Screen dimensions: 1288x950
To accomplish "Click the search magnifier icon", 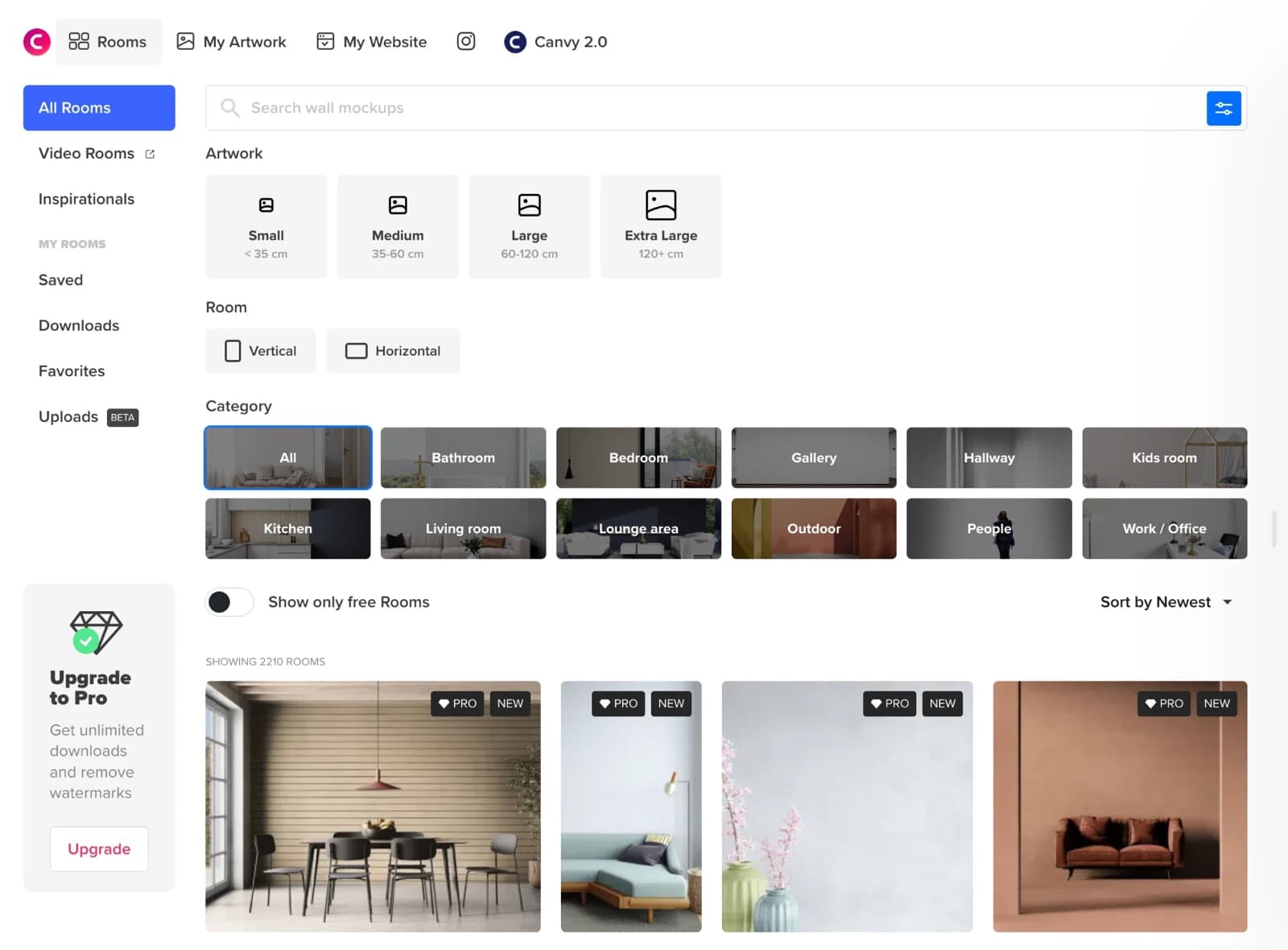I will pos(230,108).
